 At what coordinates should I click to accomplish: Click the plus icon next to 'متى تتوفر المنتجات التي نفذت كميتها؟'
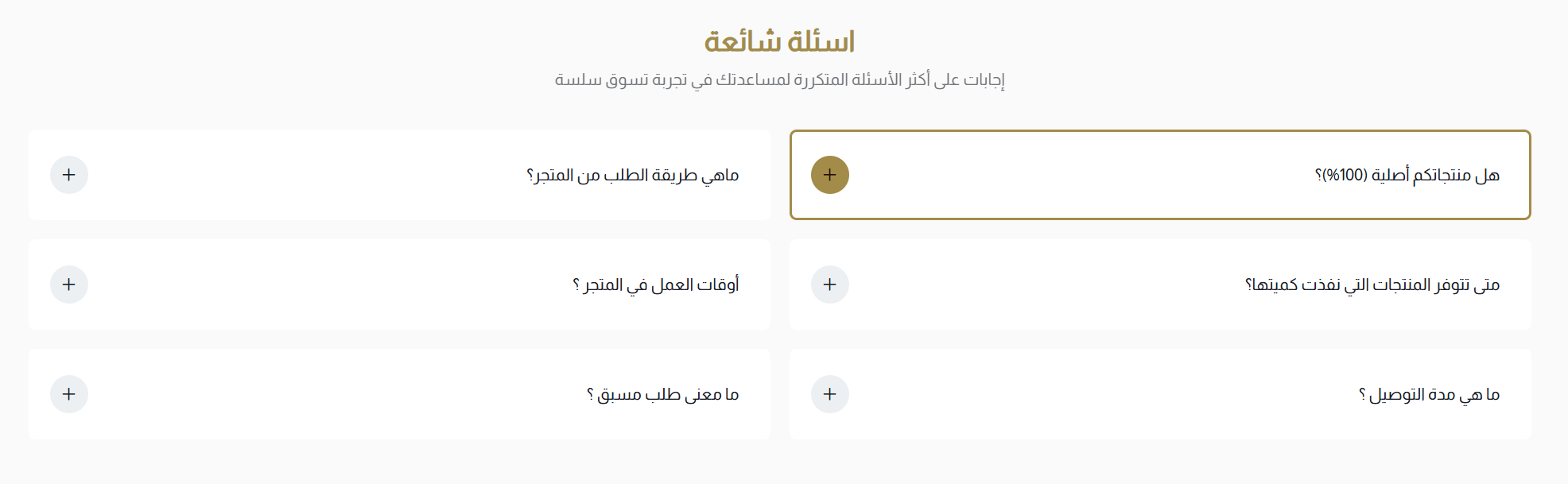(831, 284)
